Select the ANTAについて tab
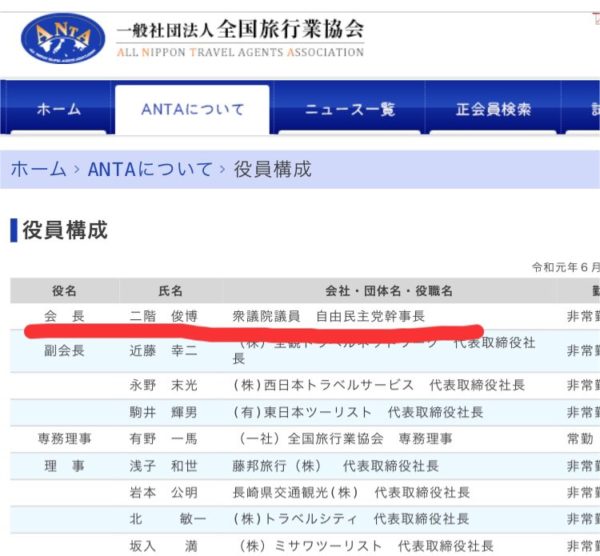This screenshot has width=600, height=556. pyautogui.click(x=192, y=109)
